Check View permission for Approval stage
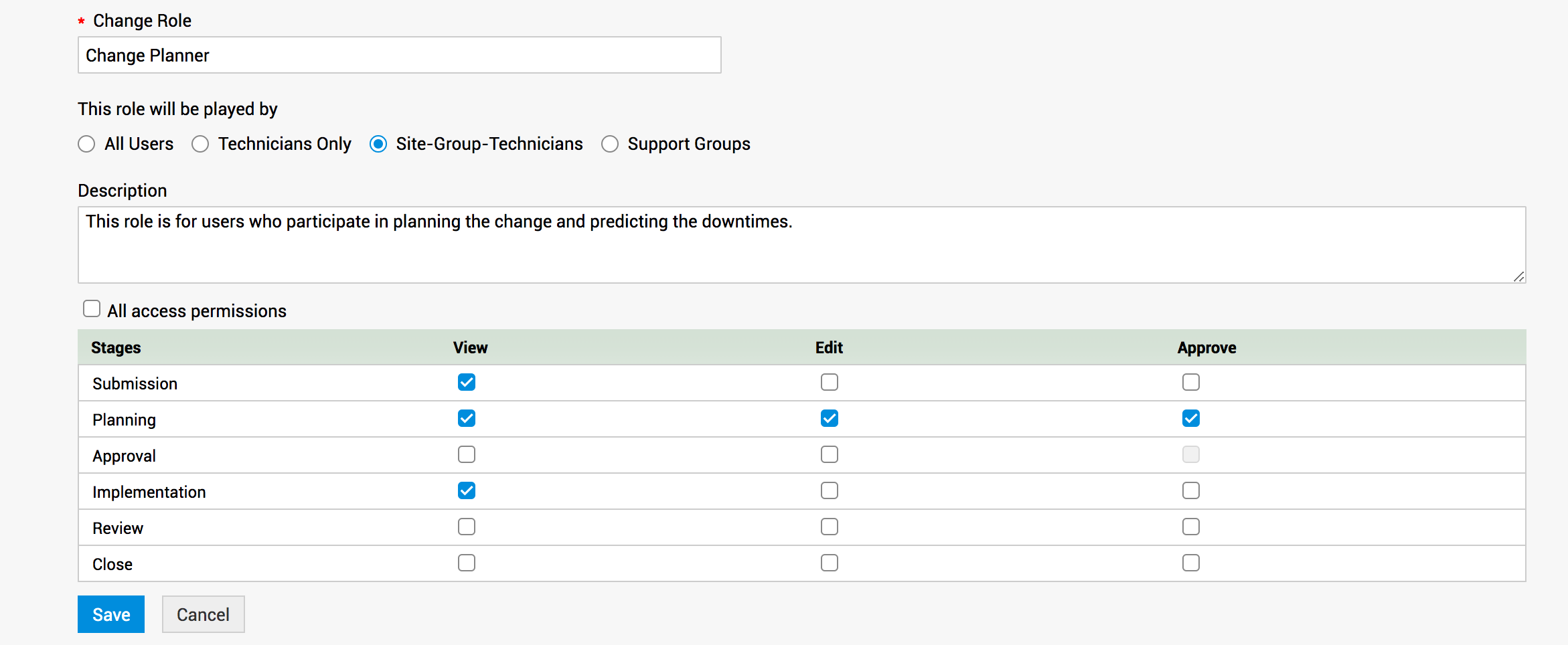Screen dimensions: 1568x645 (x=467, y=454)
